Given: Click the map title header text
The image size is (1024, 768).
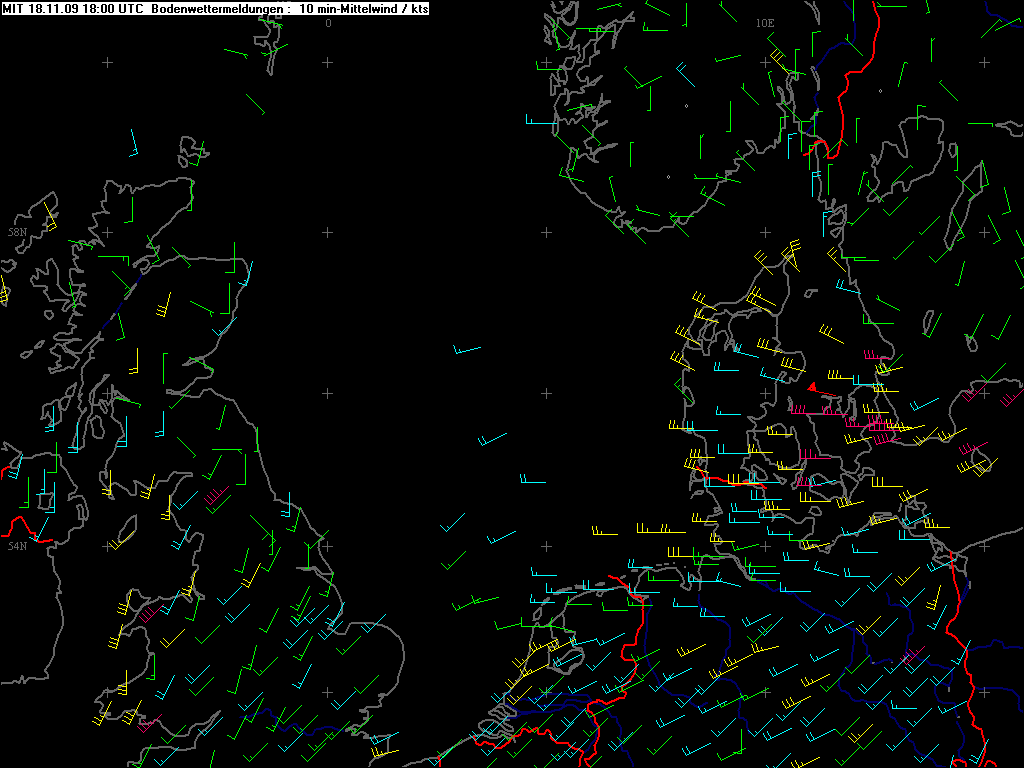Looking at the screenshot, I should pyautogui.click(x=216, y=8).
